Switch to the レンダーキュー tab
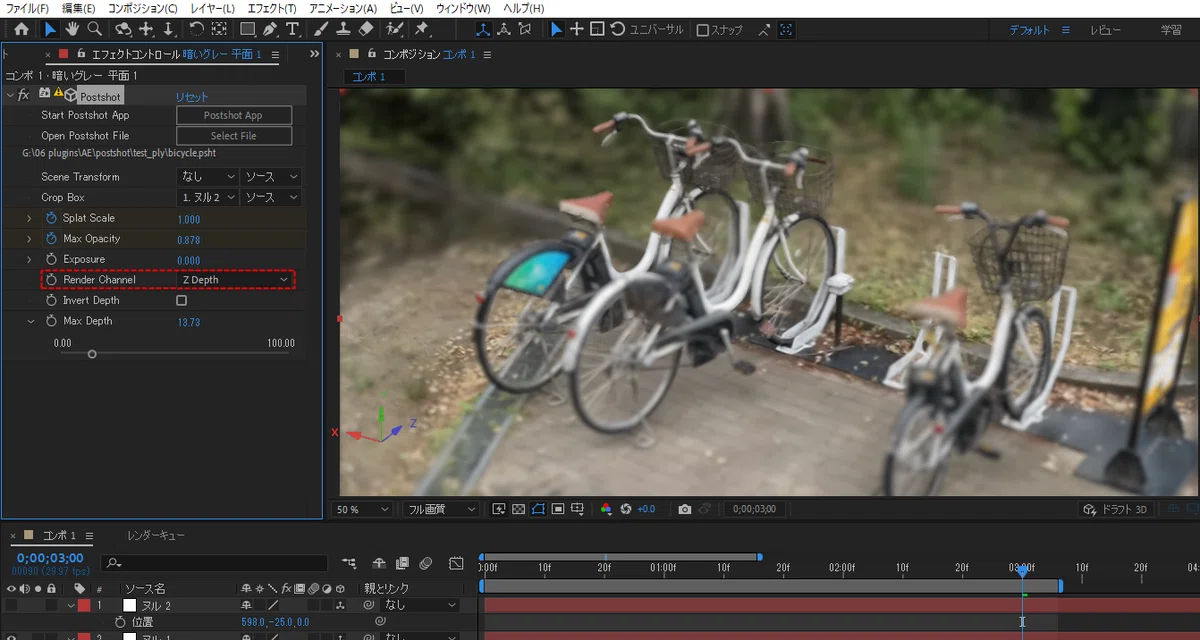This screenshot has height=640, width=1200. [x=155, y=536]
